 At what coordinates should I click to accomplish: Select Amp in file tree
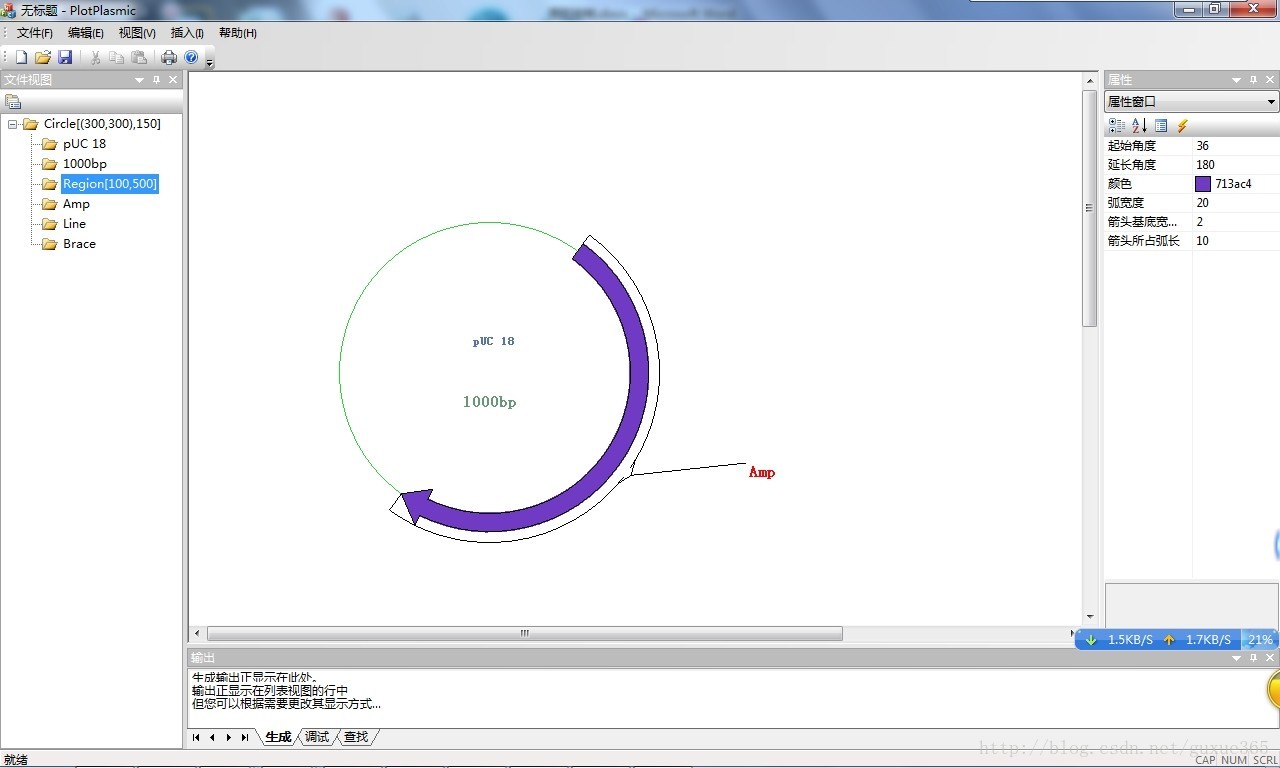[76, 203]
